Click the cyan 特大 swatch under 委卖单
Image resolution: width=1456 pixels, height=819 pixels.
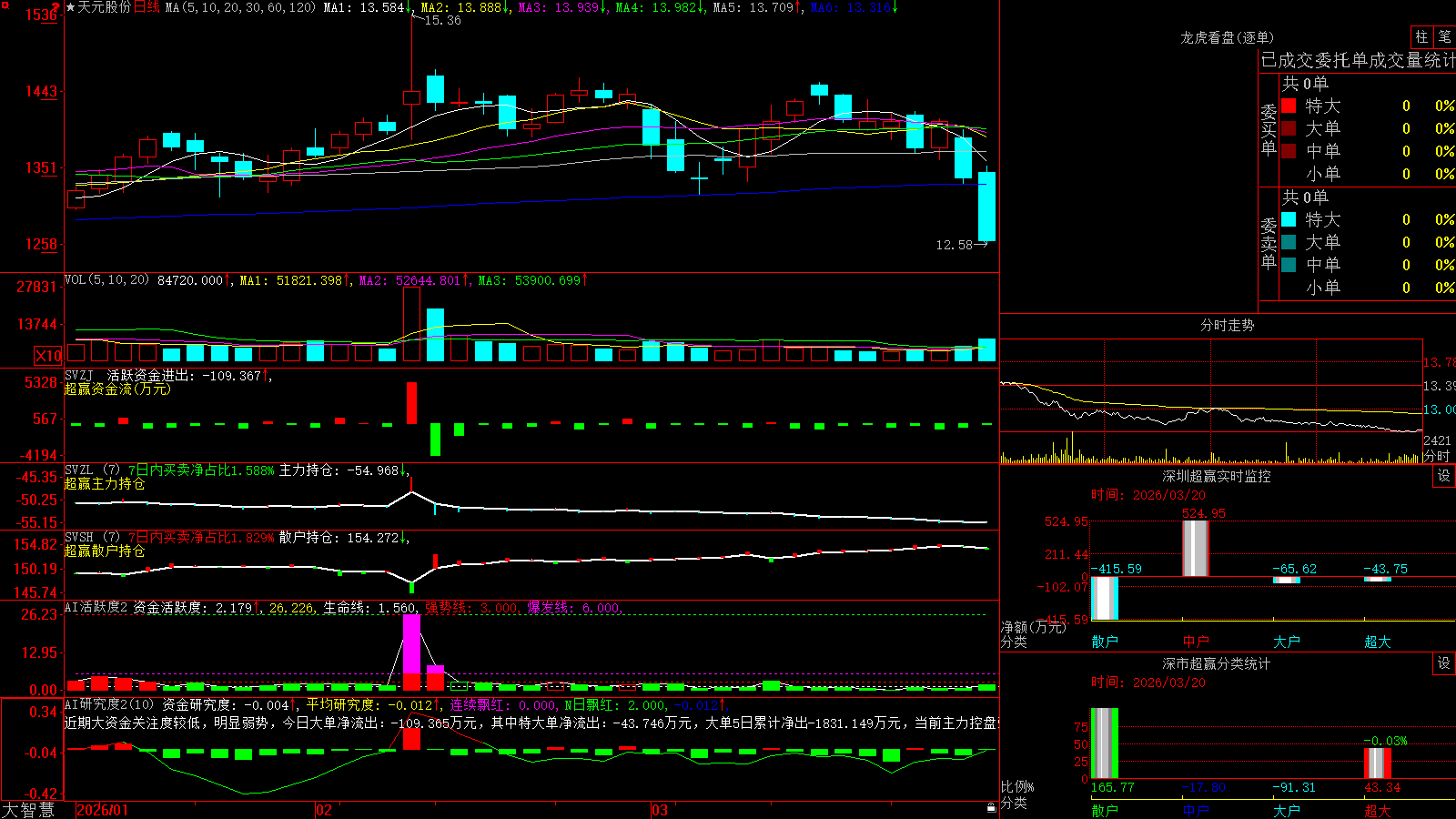coord(1289,219)
